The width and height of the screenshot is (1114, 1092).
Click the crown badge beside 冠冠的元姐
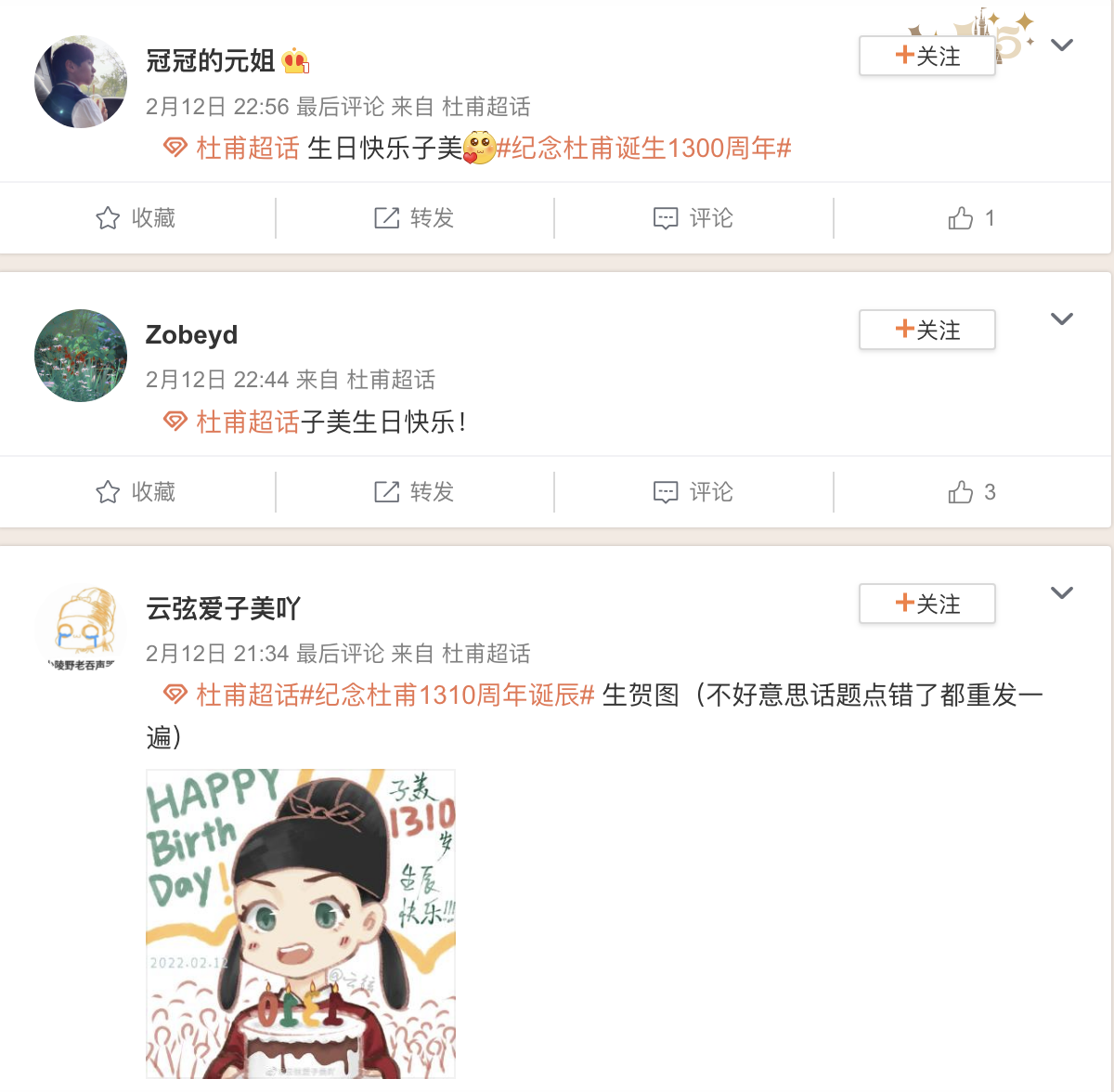295,61
